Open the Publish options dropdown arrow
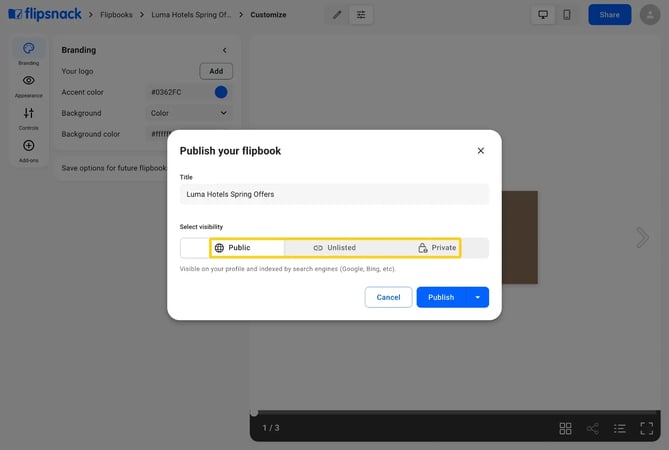The height and width of the screenshot is (450, 669). click(x=477, y=297)
